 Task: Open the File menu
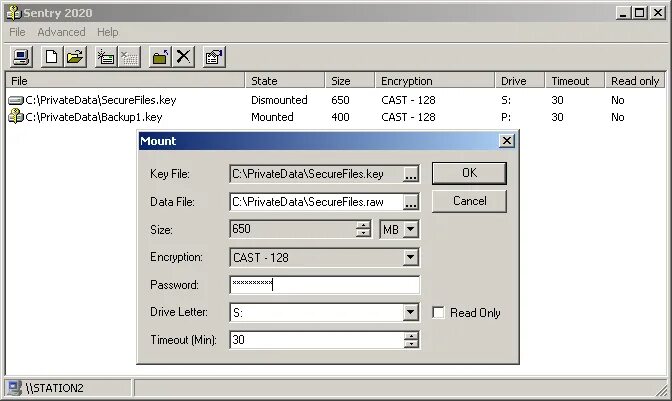coord(17,32)
